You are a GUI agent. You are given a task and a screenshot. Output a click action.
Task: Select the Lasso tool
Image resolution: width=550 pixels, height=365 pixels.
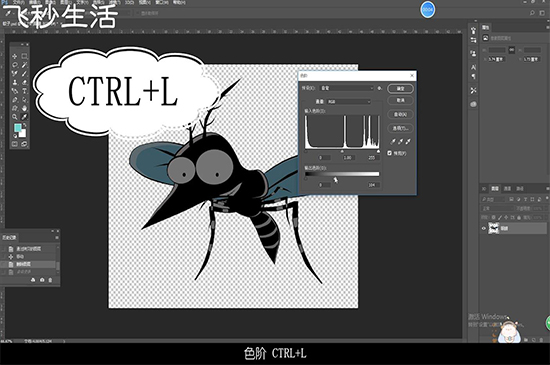coord(15,65)
